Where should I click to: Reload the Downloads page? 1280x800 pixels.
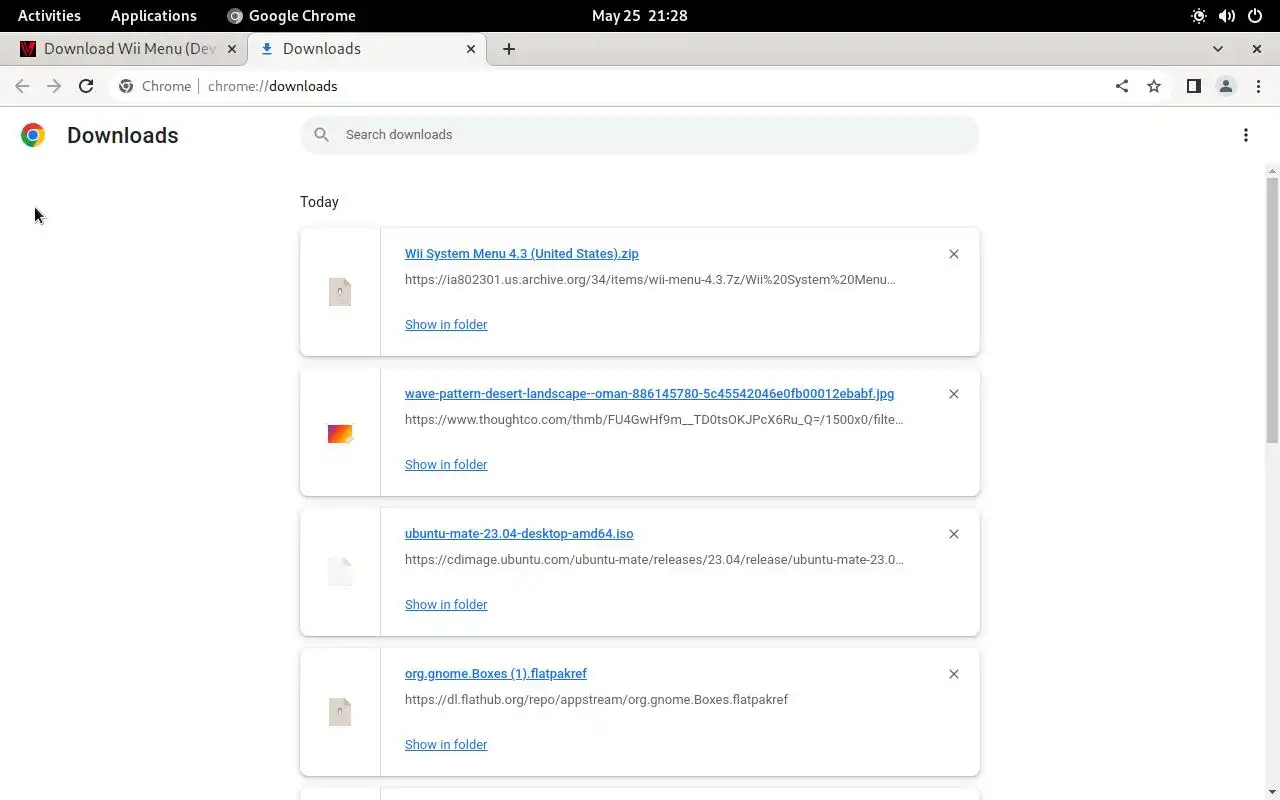(86, 86)
